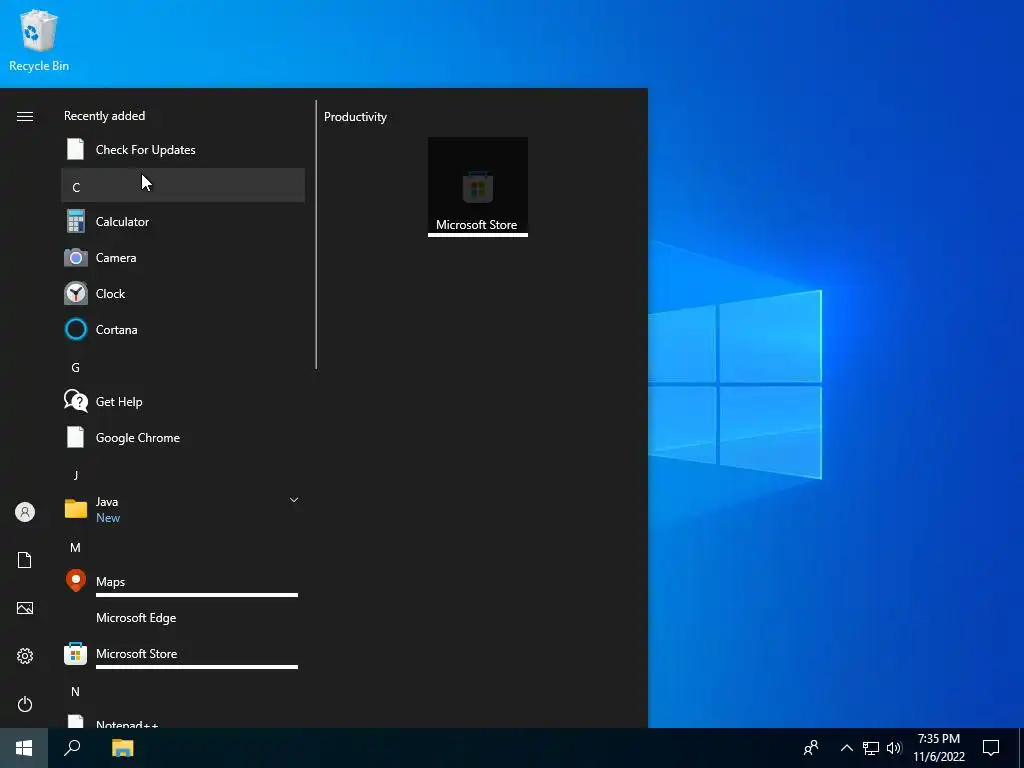
Task: Open Pictures from the Start sidebar
Action: tap(25, 608)
